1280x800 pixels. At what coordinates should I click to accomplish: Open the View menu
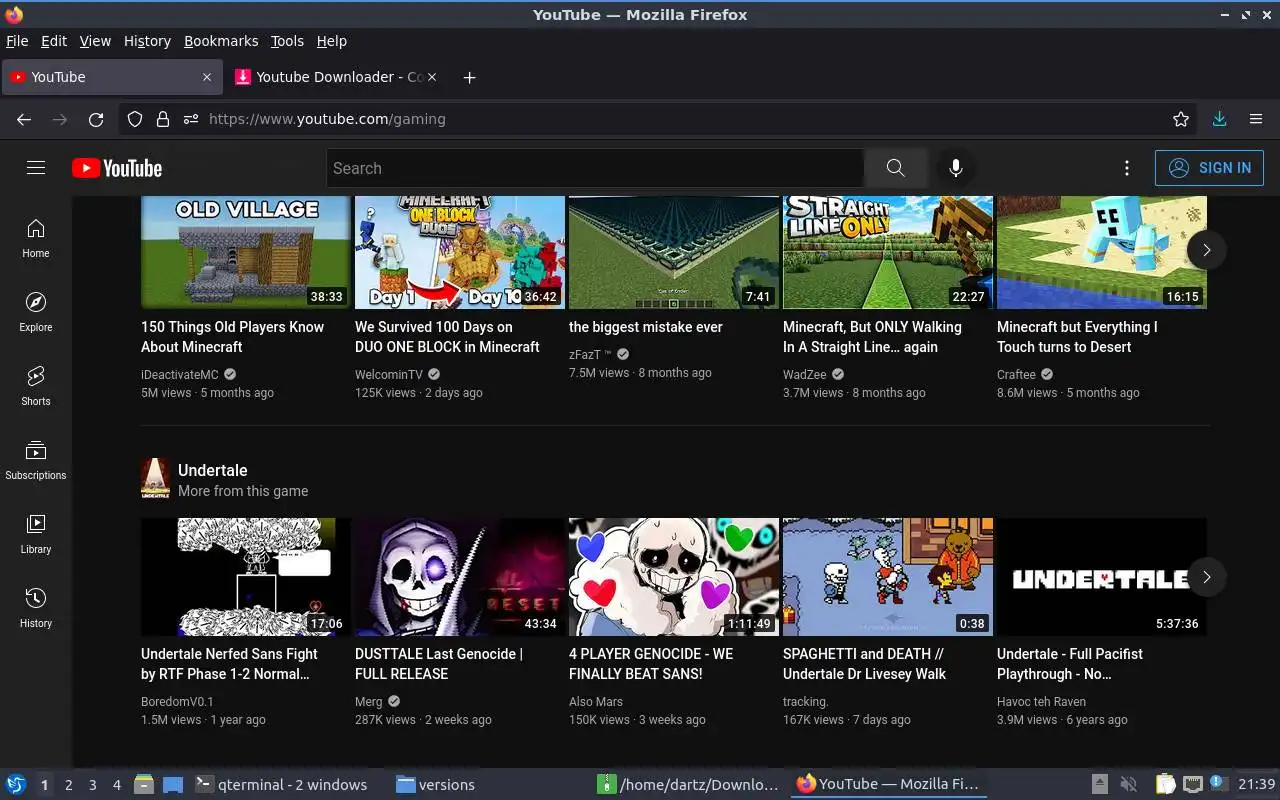coord(95,41)
